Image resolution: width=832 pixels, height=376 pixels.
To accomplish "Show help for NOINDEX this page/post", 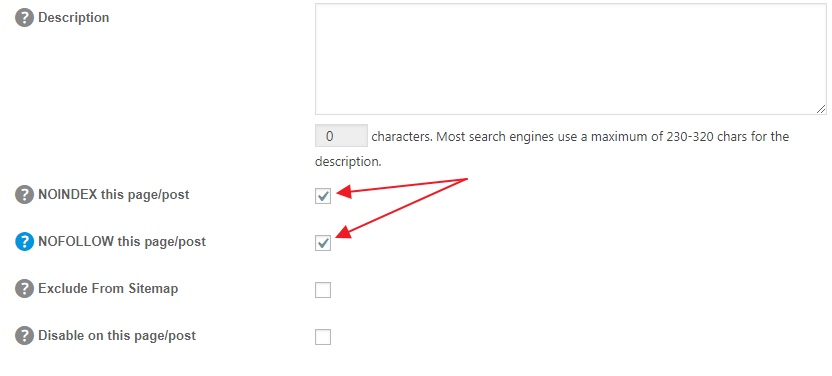I will [24, 195].
